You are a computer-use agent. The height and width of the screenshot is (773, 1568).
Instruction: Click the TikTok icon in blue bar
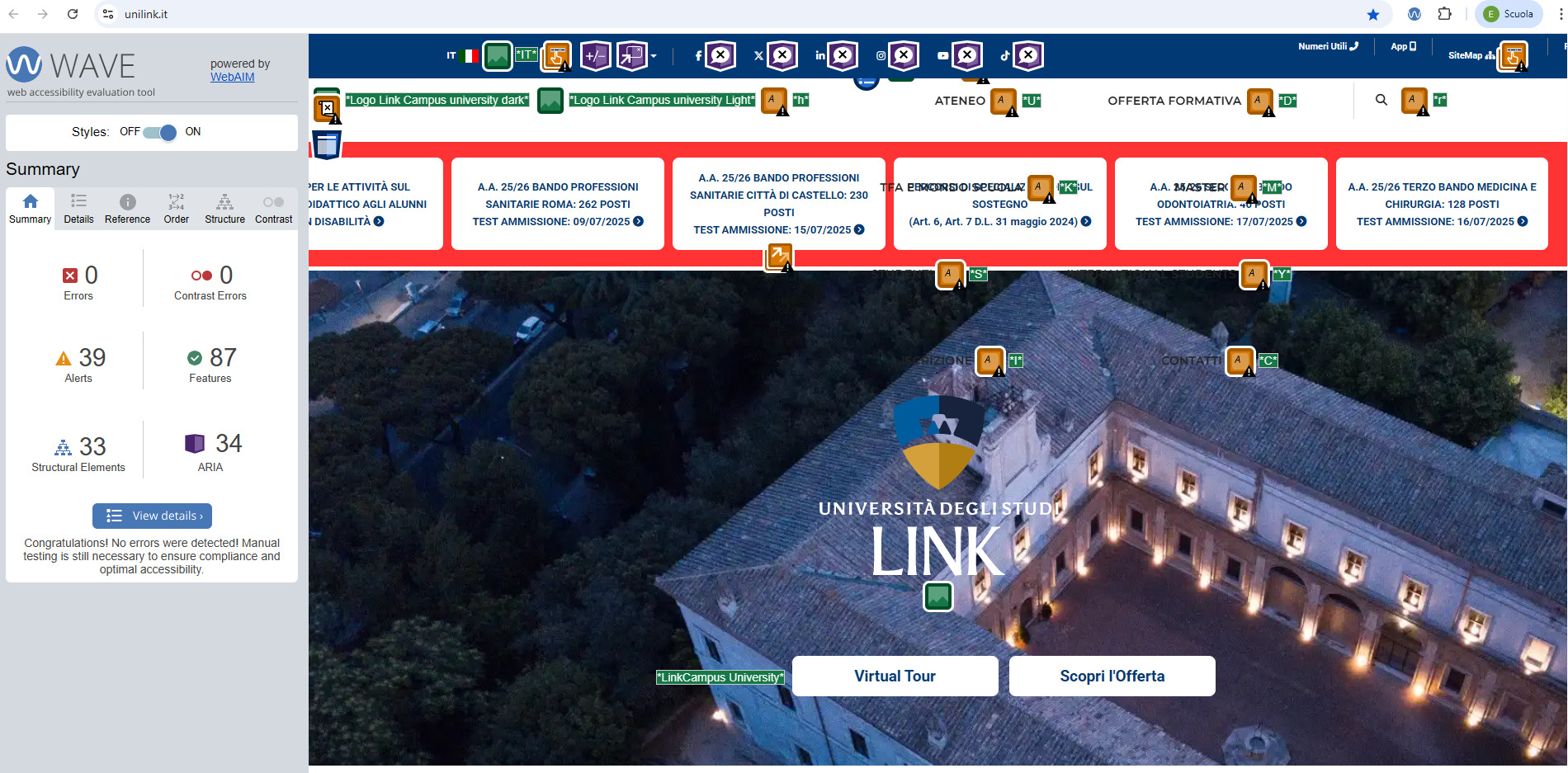click(1004, 56)
